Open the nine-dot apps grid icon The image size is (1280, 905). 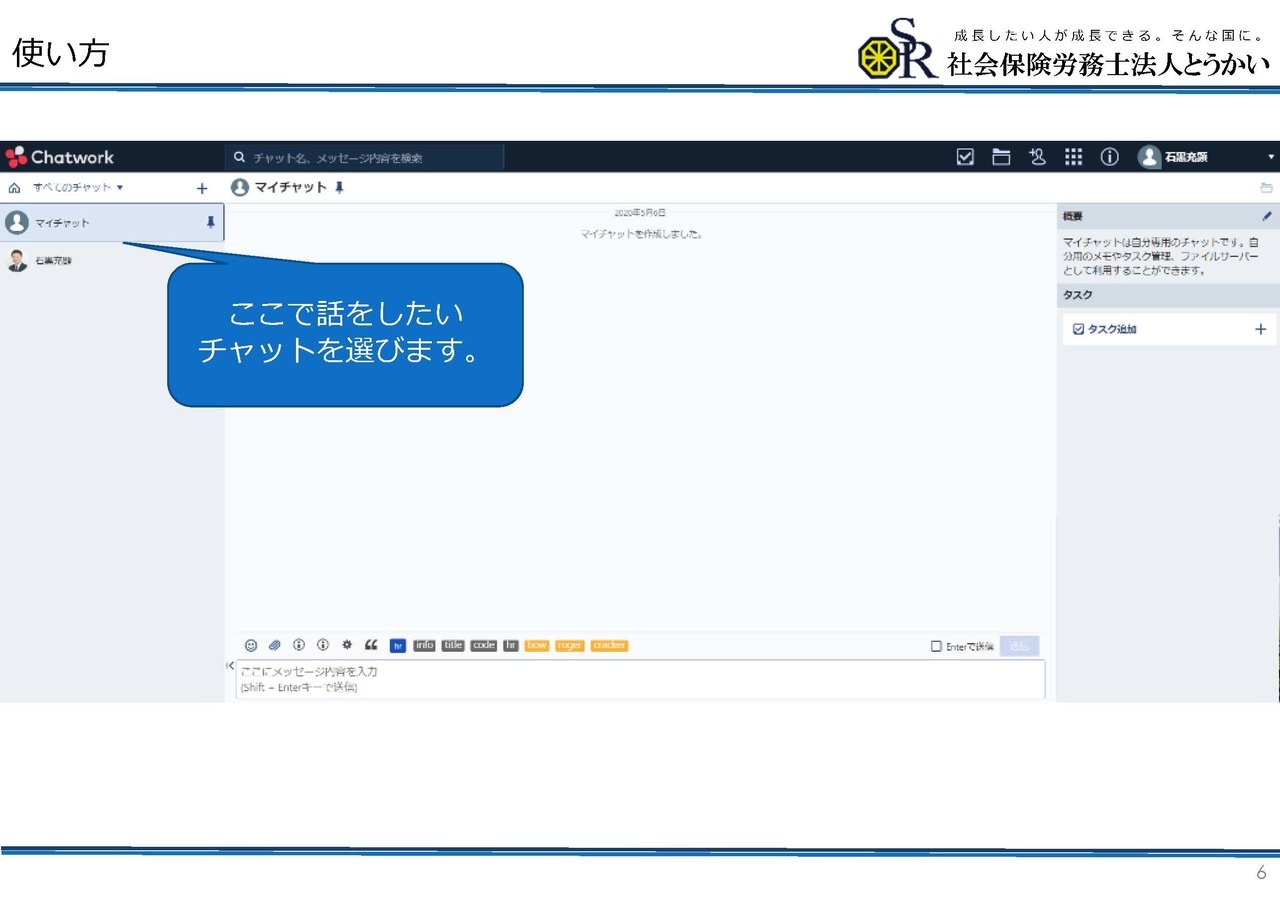point(1073,157)
